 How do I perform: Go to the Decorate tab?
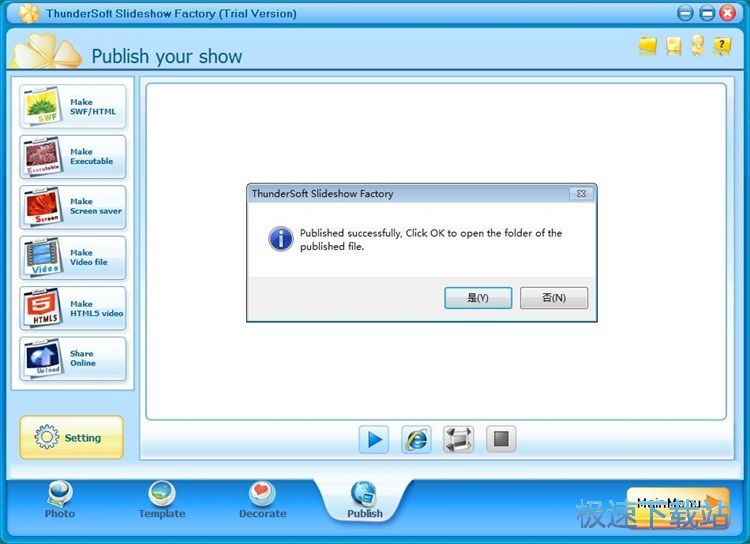click(x=263, y=500)
